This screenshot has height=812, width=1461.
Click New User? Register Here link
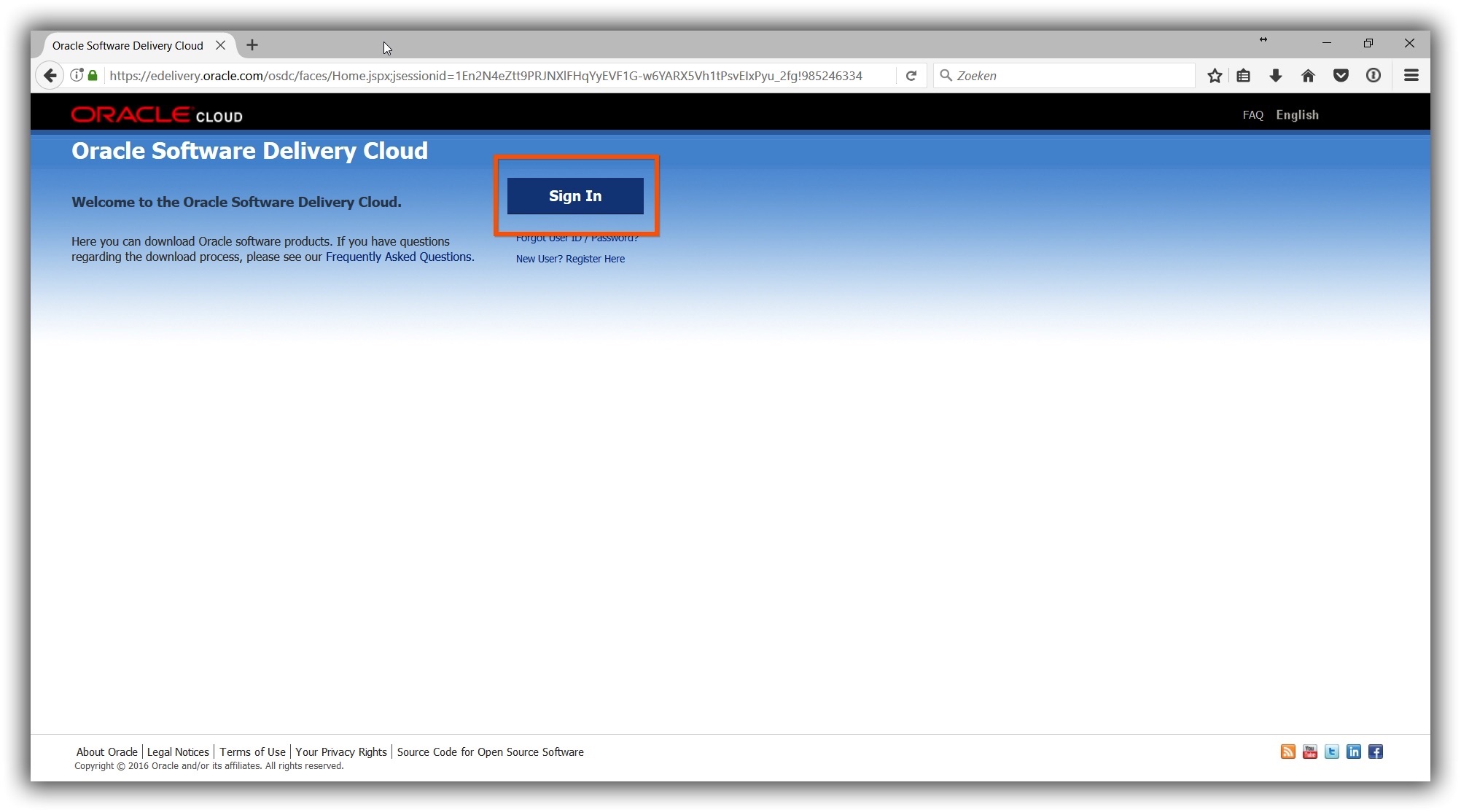(x=570, y=259)
